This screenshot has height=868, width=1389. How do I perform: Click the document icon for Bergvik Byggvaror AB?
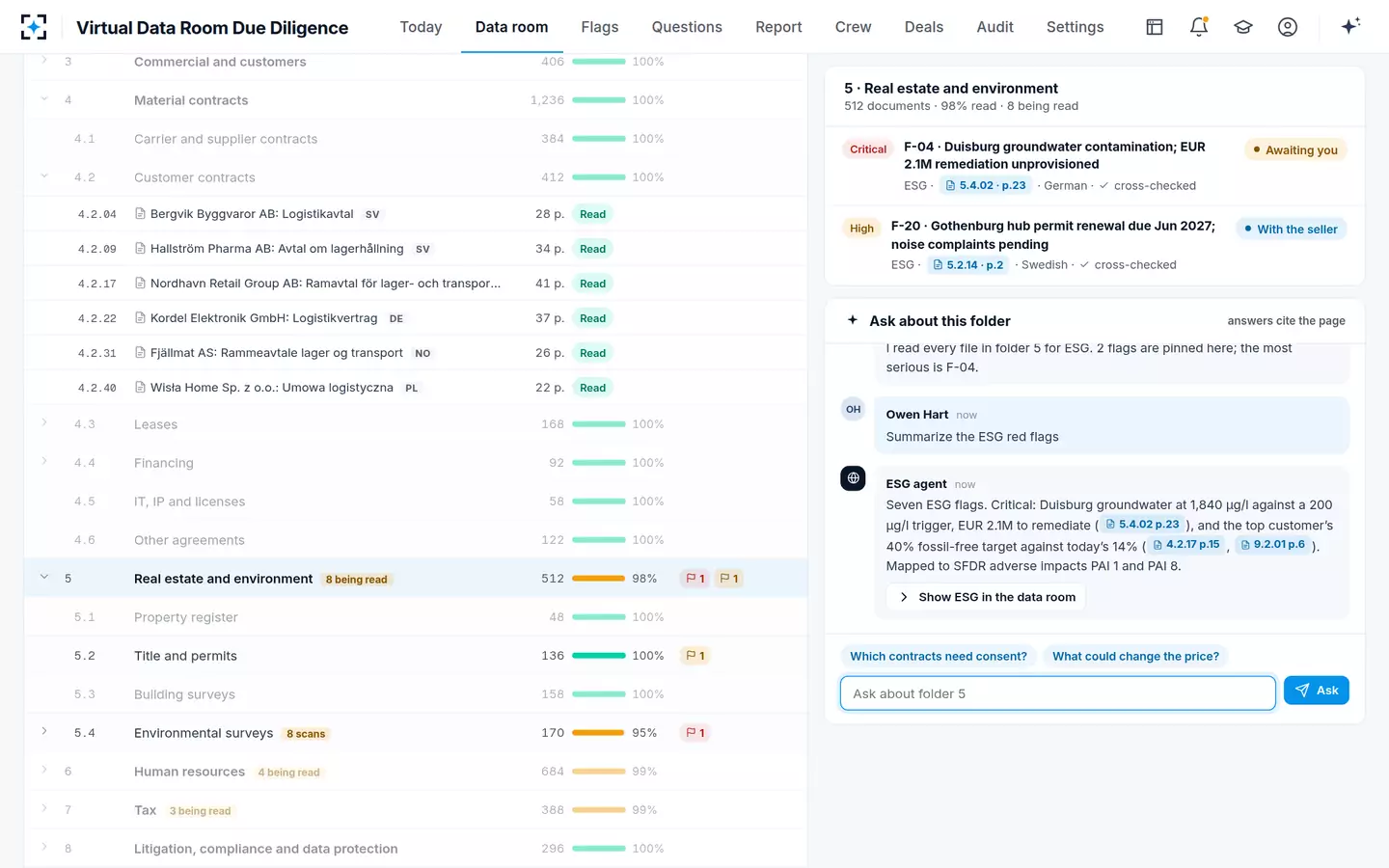click(x=141, y=214)
